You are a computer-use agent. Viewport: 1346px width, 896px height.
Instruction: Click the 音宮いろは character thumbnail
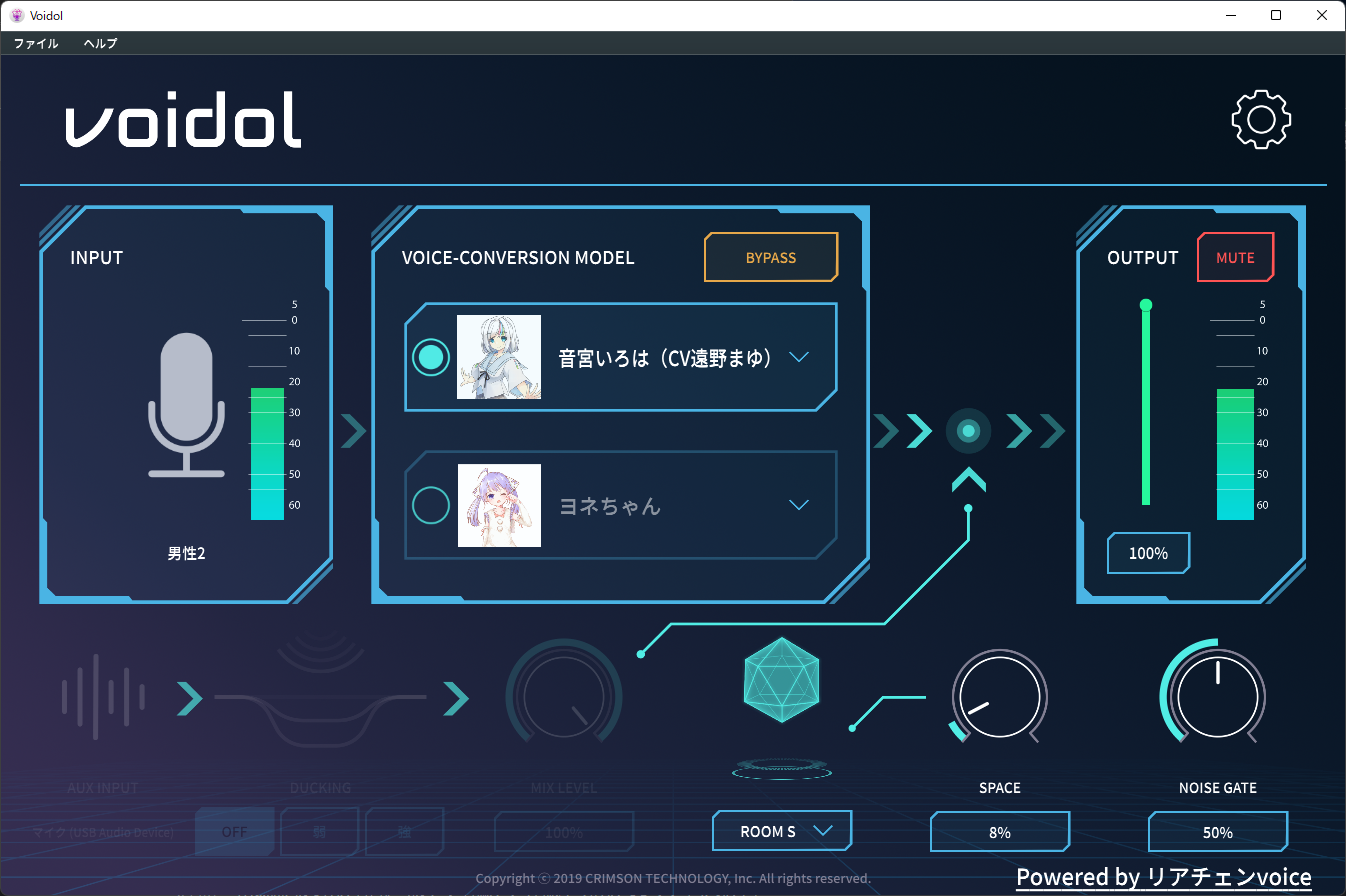point(499,356)
